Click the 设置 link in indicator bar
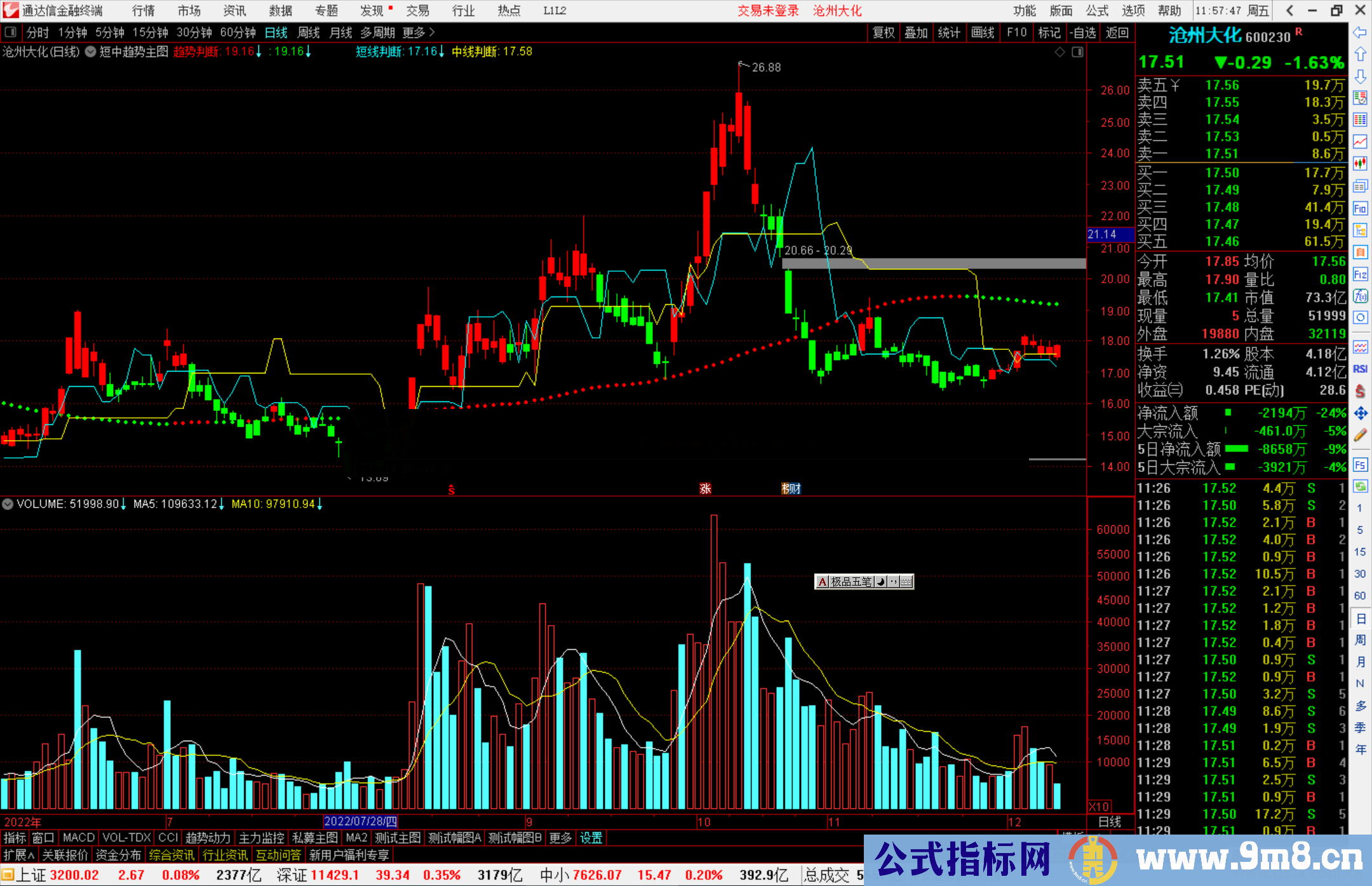Viewport: 1372px width, 886px height. [591, 838]
